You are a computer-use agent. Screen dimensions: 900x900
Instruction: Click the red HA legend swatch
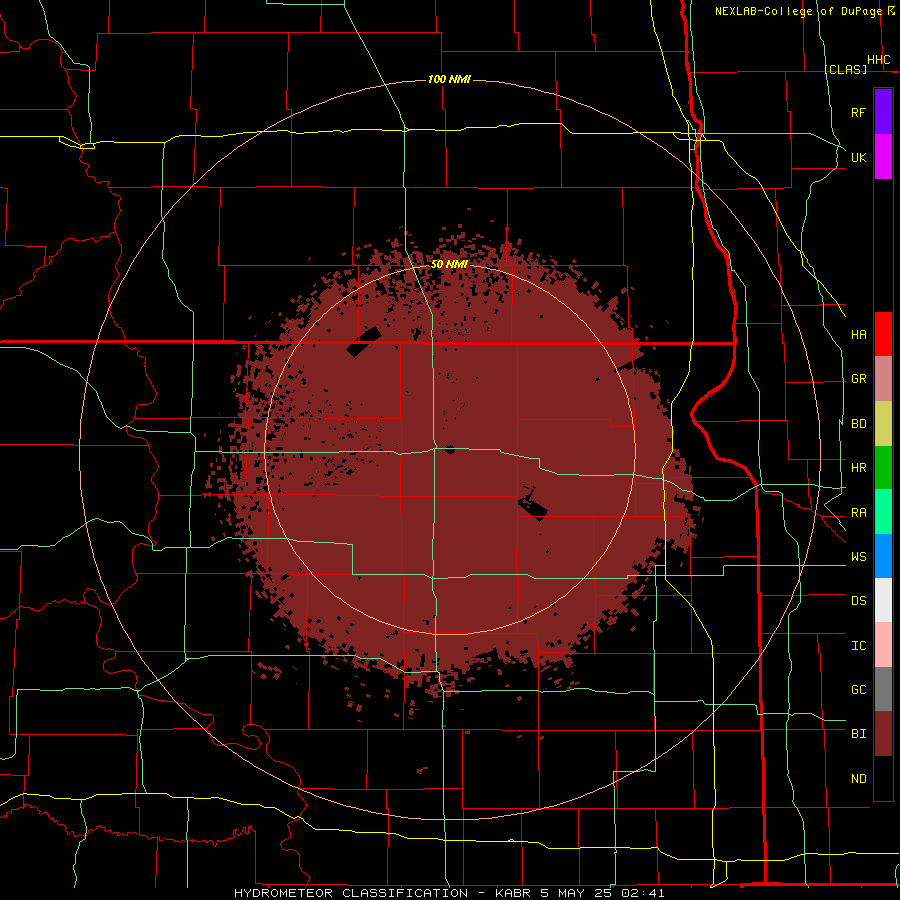883,334
